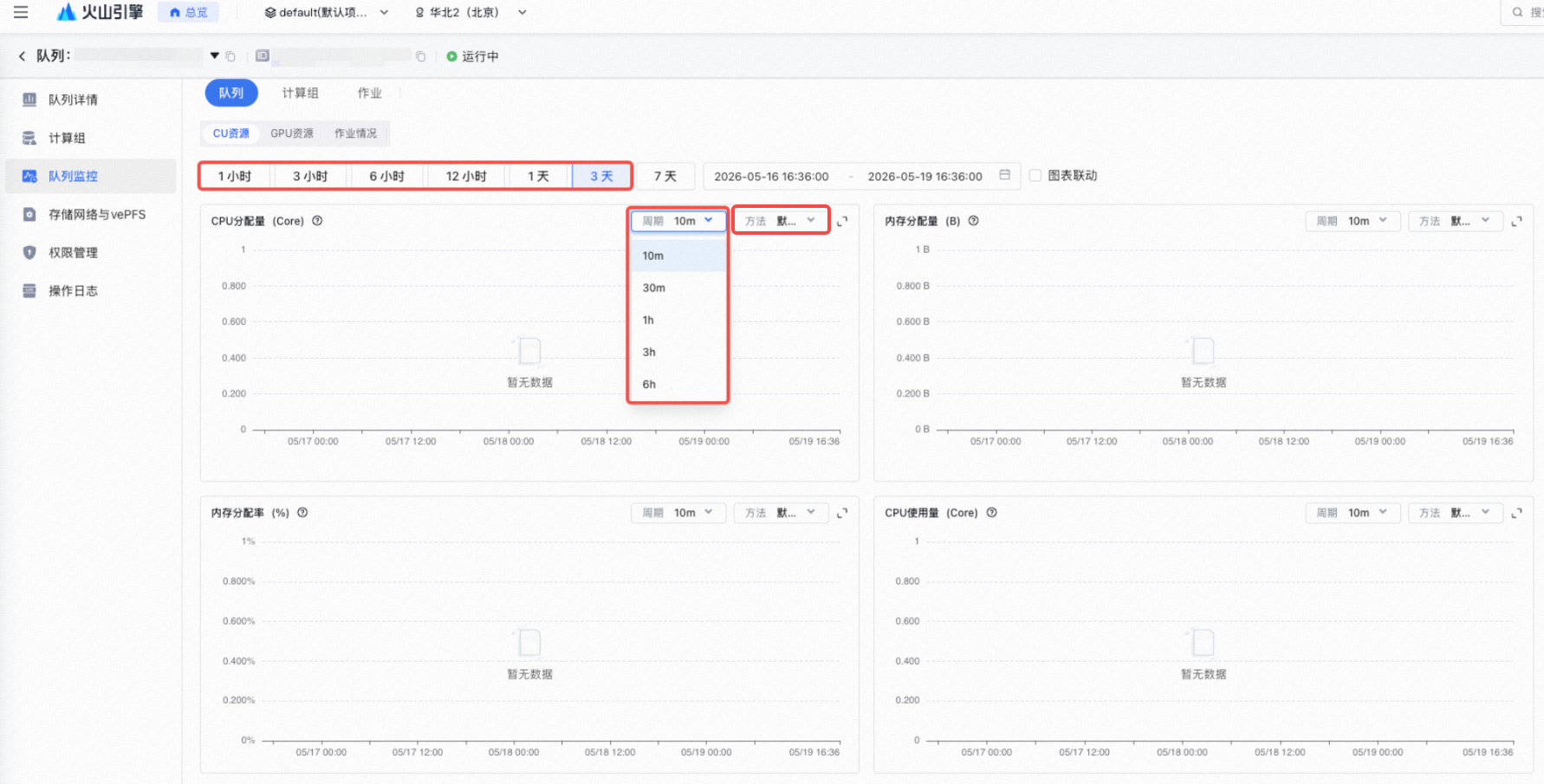Screen dimensions: 1544x784
Task: Show help for 内存分配量 chart
Action: coord(973,221)
